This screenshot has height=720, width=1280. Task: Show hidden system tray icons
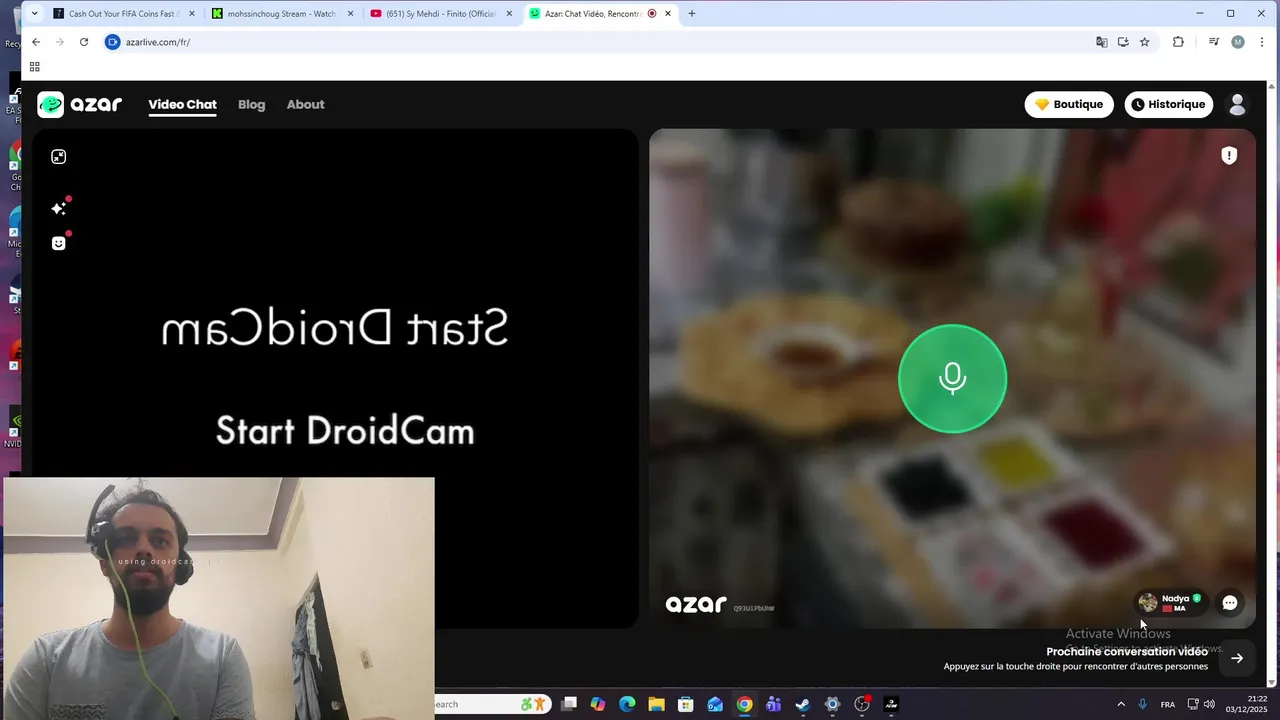[x=1121, y=704]
